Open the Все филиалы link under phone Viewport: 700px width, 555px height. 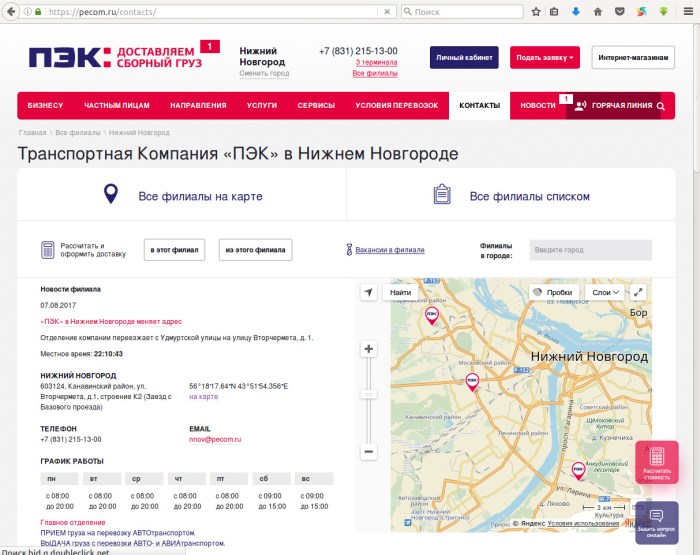pyautogui.click(x=375, y=73)
